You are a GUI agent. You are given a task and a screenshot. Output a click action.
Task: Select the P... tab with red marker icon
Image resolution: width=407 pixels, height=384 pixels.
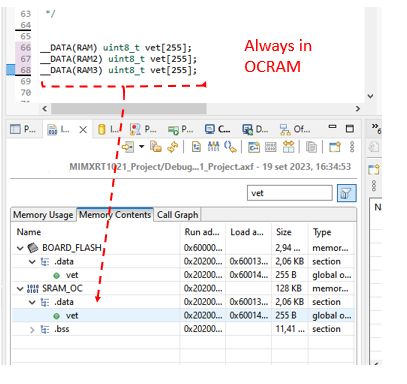pos(143,129)
